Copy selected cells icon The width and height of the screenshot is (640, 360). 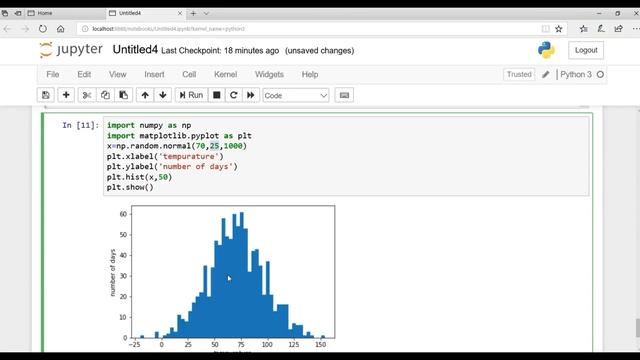coord(105,95)
